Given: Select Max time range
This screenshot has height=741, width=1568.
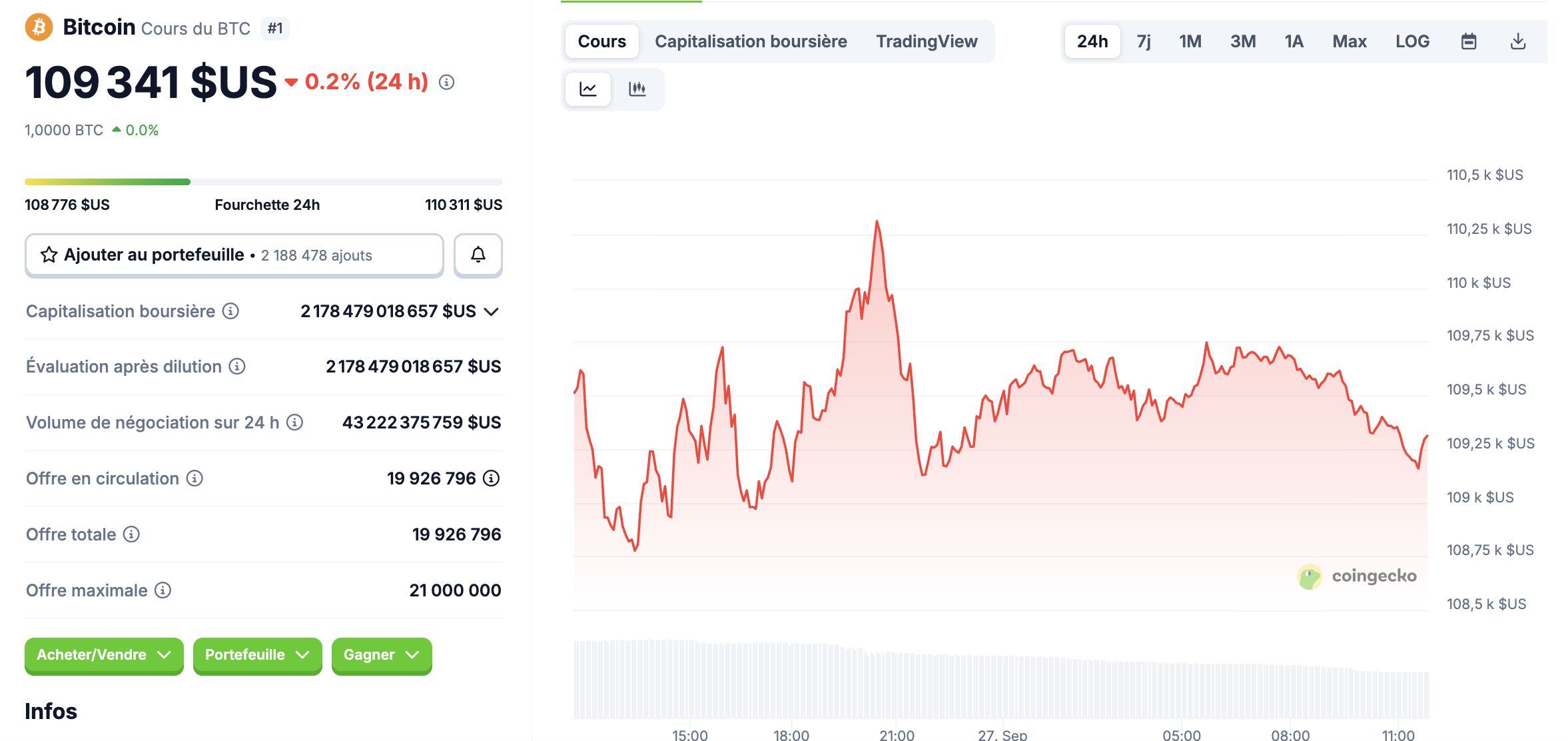Looking at the screenshot, I should (x=1350, y=41).
